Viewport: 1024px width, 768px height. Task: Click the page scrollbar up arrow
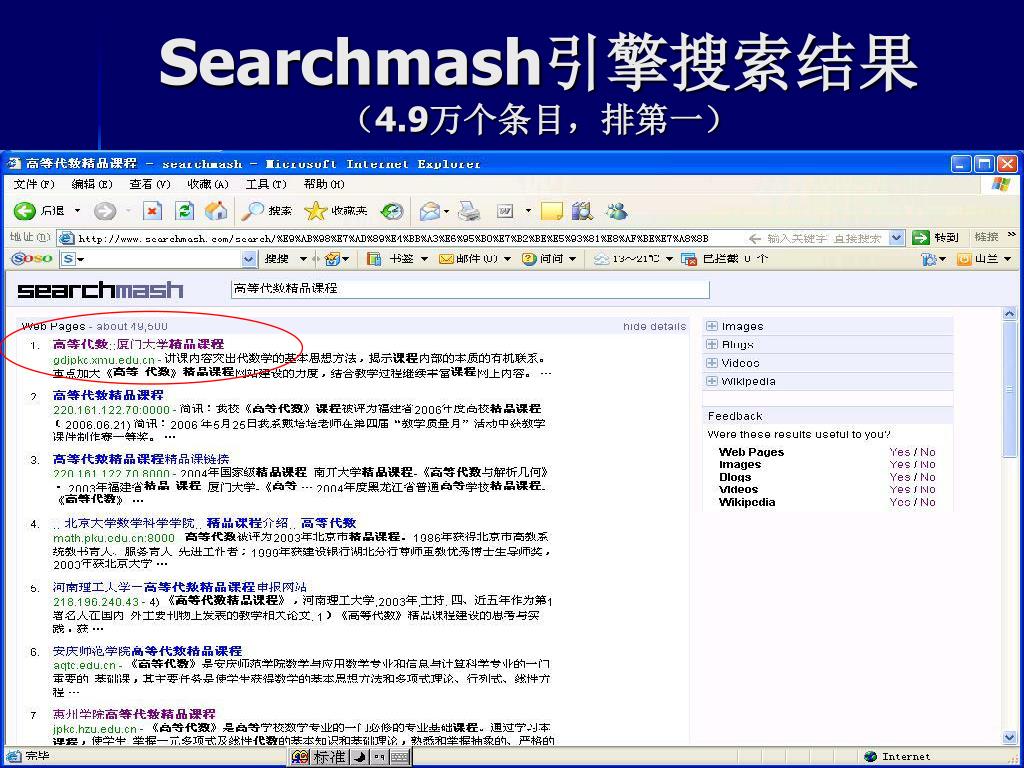(1009, 315)
